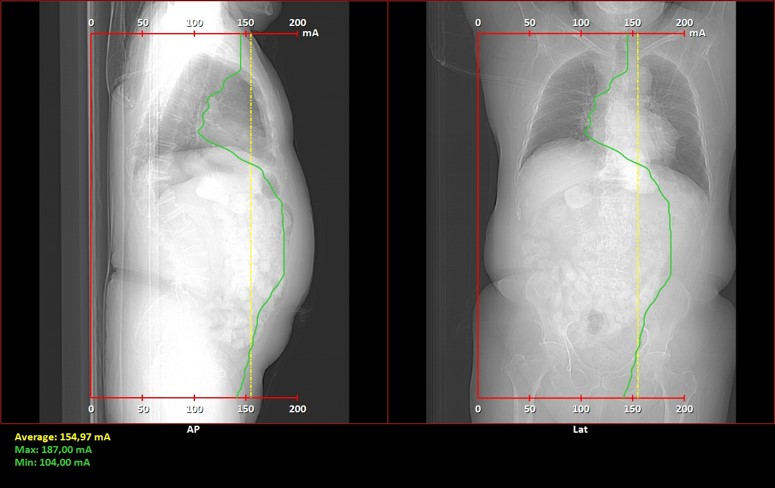Click bottom axis value "50" in the AP panel

[143, 409]
